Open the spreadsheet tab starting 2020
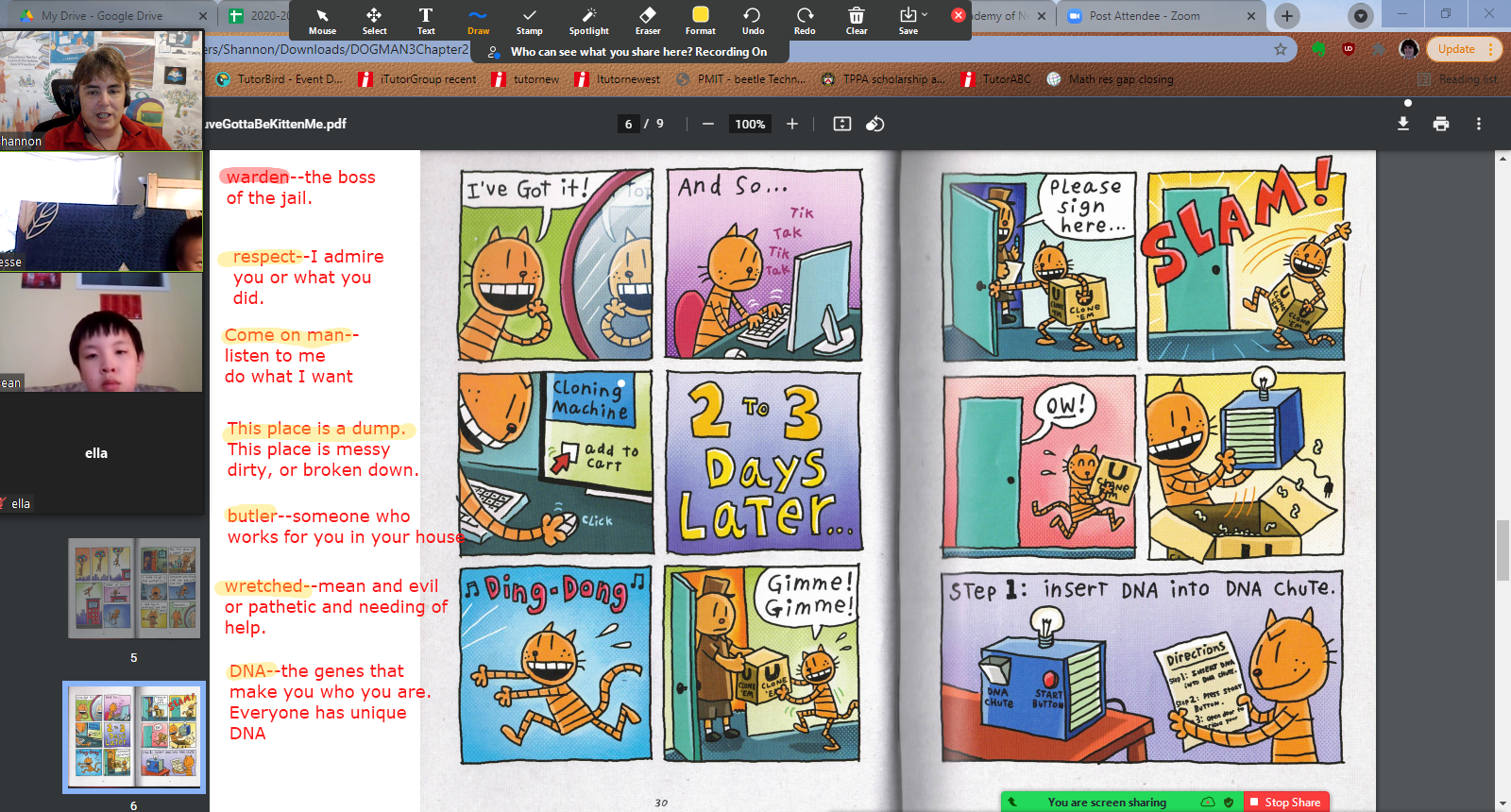Screen dimensions: 1511x812 pyautogui.click(x=257, y=16)
